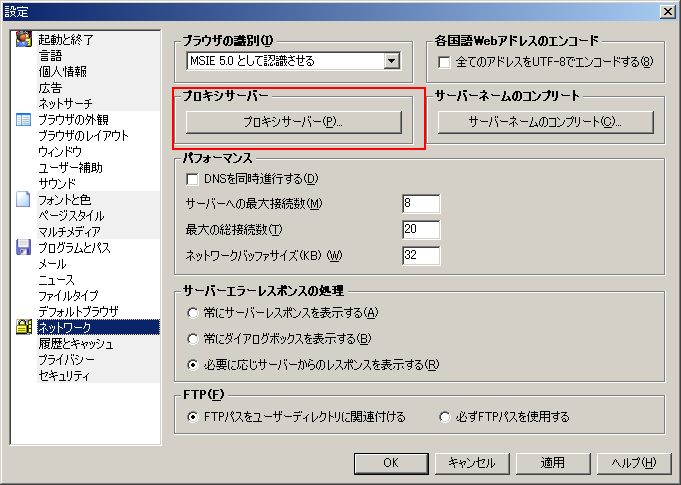Select 常にサーバーレスポンスを表示する radio option
The height and width of the screenshot is (485, 681).
(193, 313)
